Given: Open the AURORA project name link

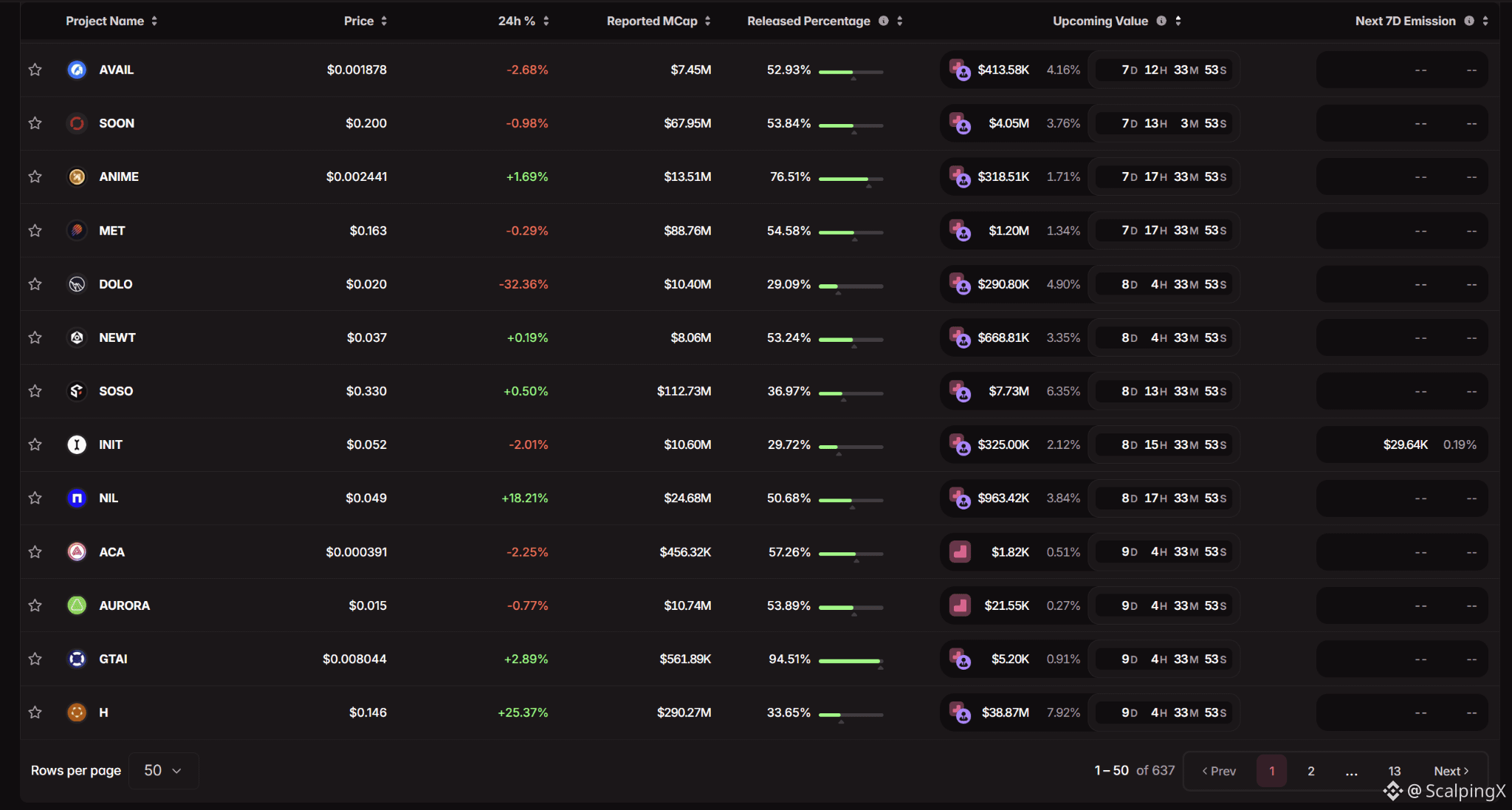Looking at the screenshot, I should pyautogui.click(x=125, y=605).
